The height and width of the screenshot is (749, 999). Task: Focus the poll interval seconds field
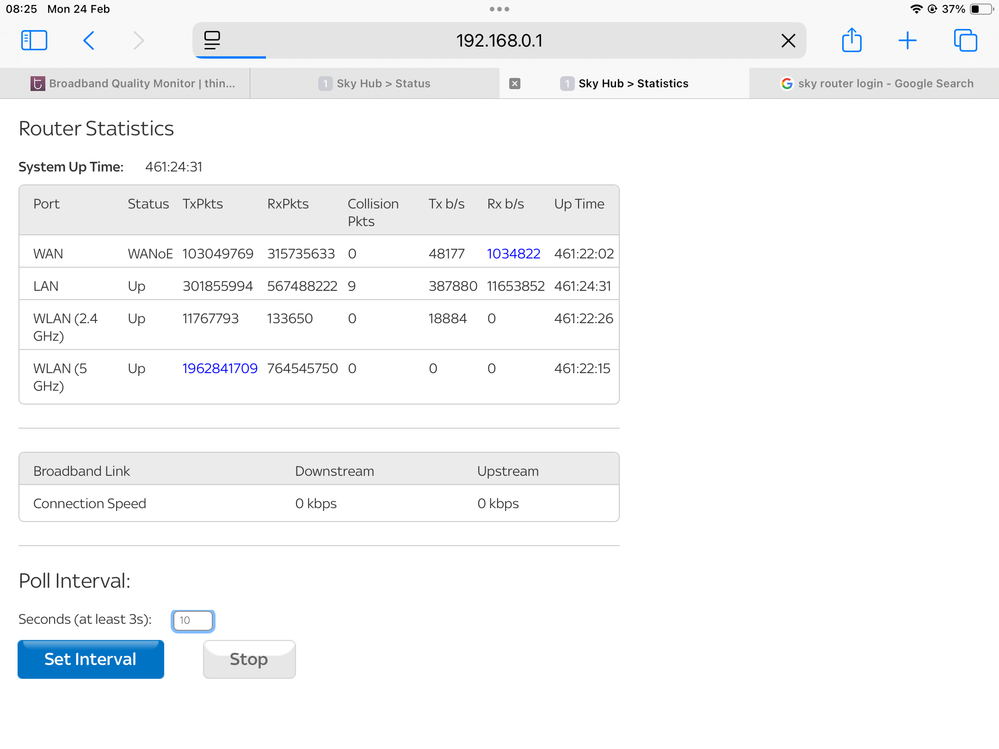pyautogui.click(x=193, y=621)
